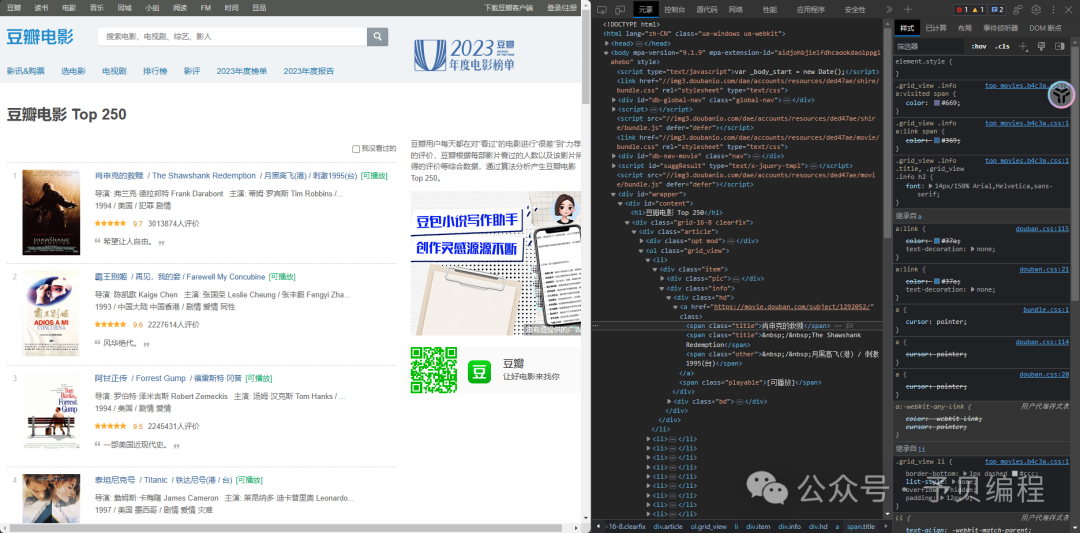Open the 排行榜 nav link
The image size is (1080, 533).
tap(155, 71)
